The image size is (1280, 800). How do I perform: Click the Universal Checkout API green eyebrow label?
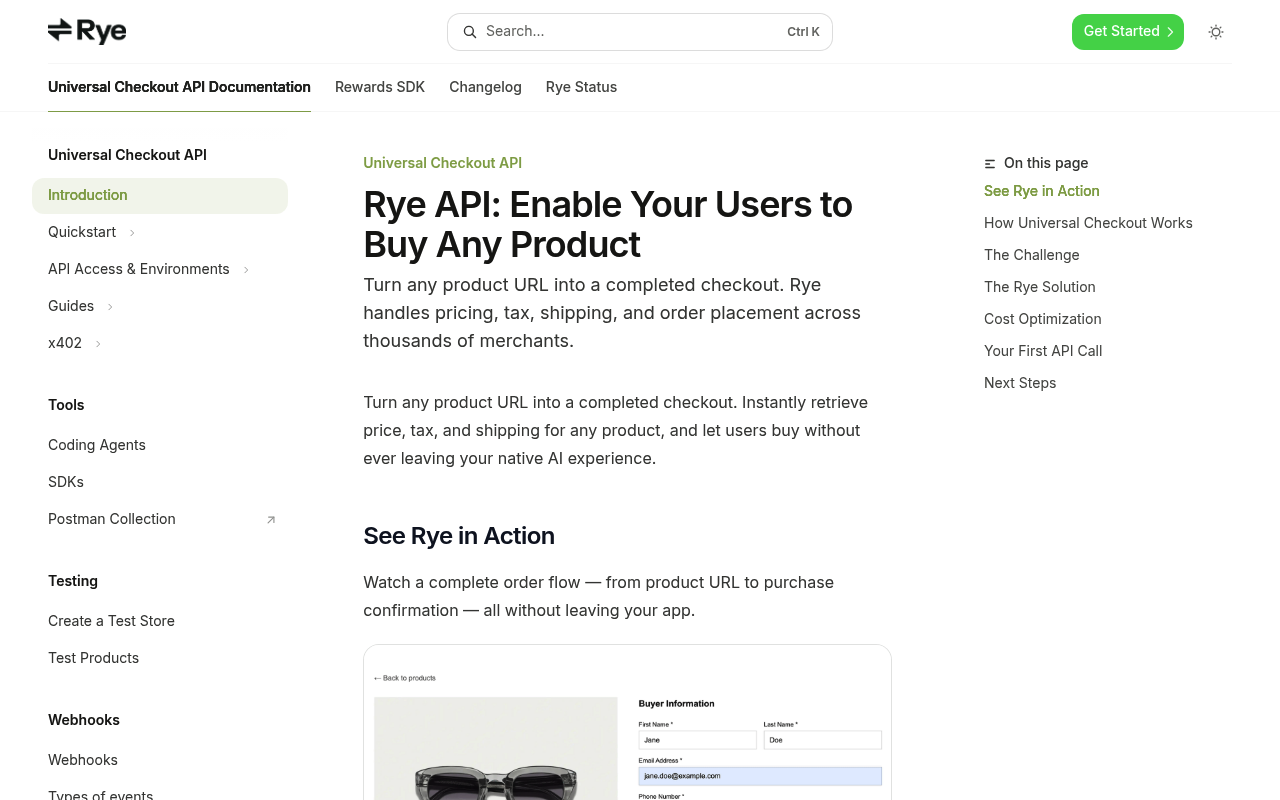pos(442,163)
